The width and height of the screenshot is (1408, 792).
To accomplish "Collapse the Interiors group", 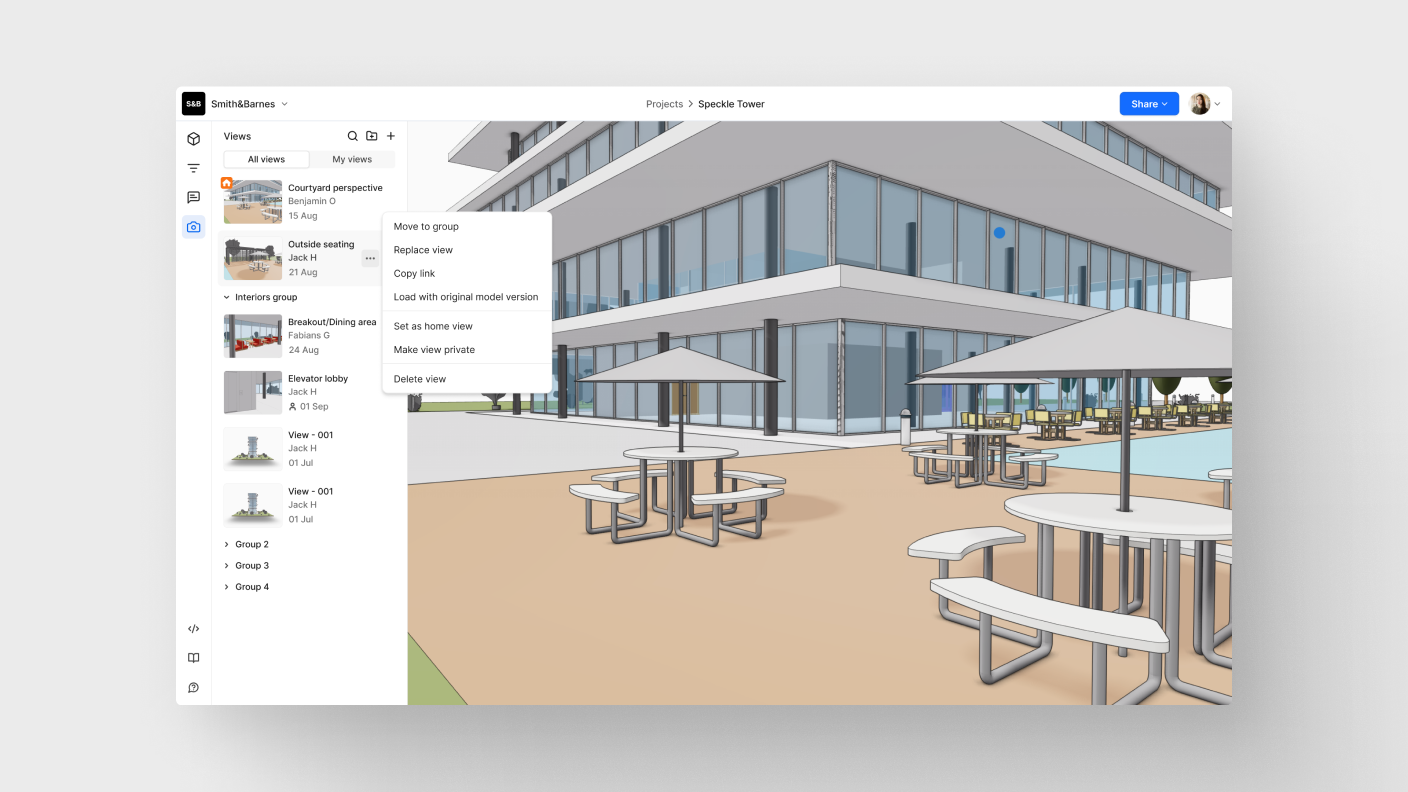I will [225, 297].
